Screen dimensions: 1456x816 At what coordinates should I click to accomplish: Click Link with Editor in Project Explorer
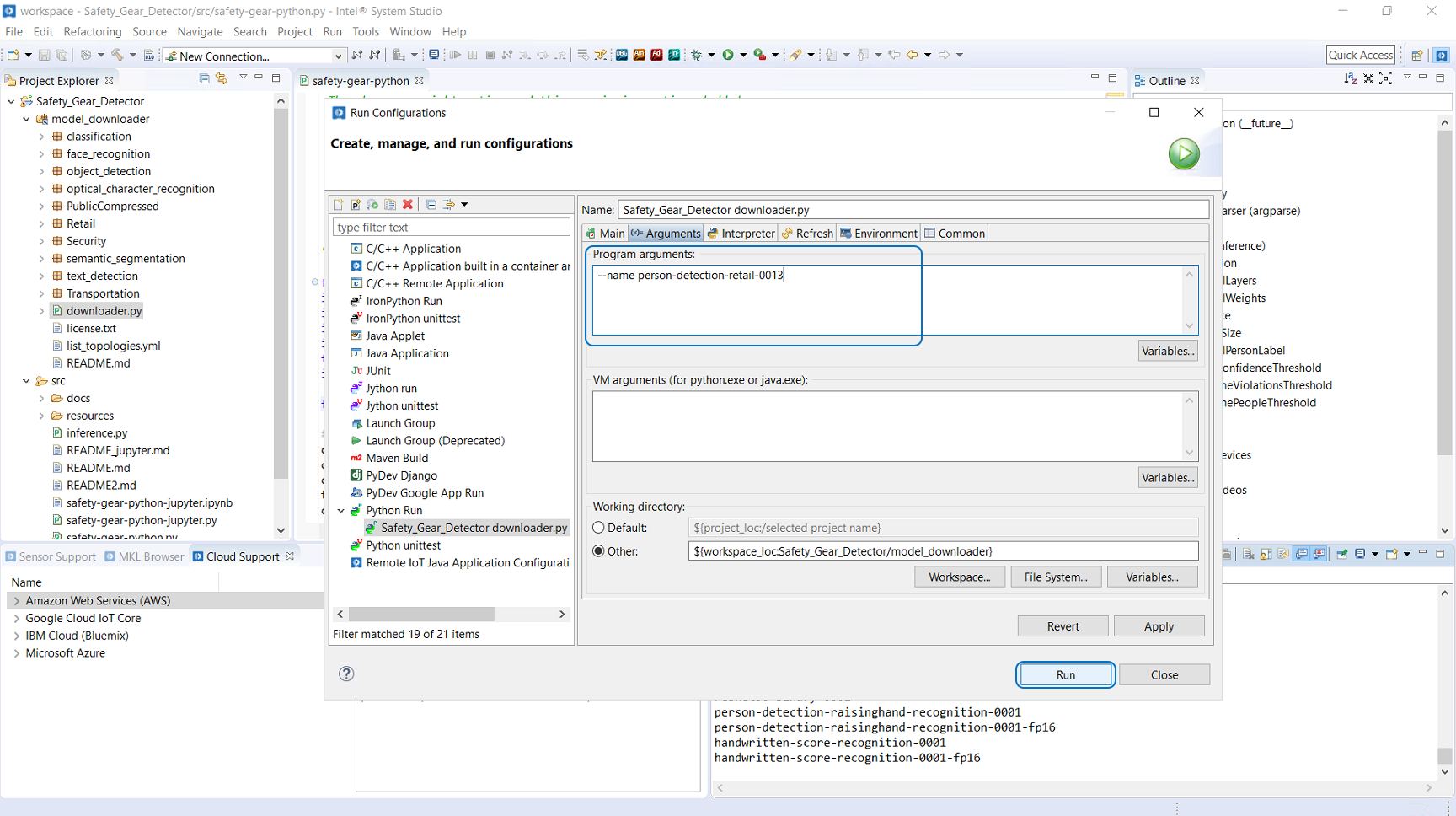coord(222,78)
